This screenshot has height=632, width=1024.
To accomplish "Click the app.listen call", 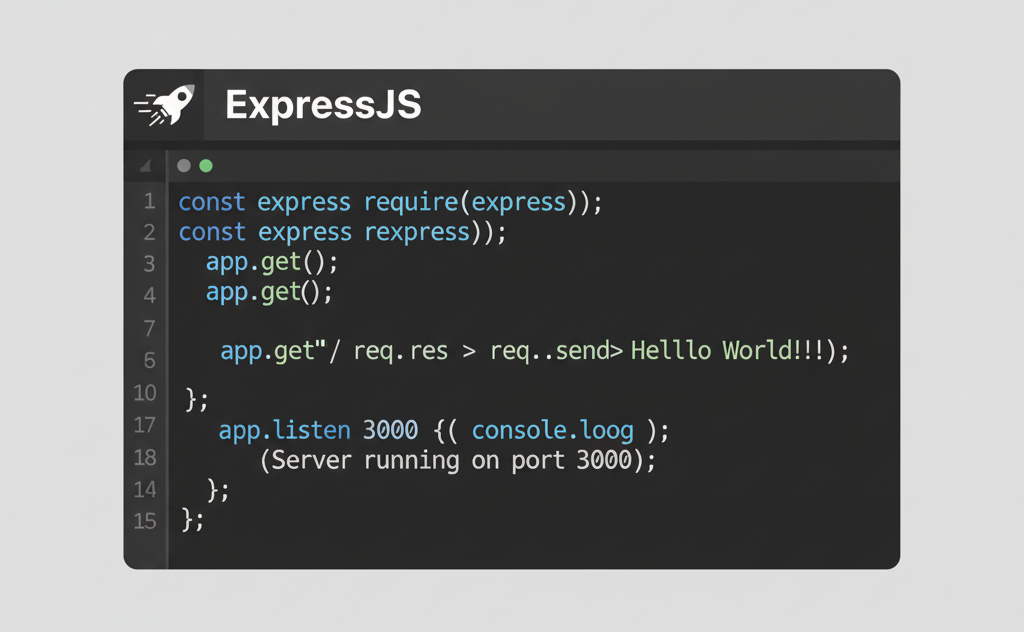I will pos(284,430).
